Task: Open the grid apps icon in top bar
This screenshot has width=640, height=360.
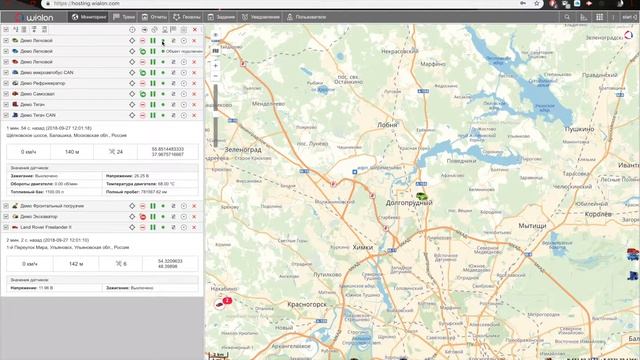Action: pyautogui.click(x=599, y=17)
